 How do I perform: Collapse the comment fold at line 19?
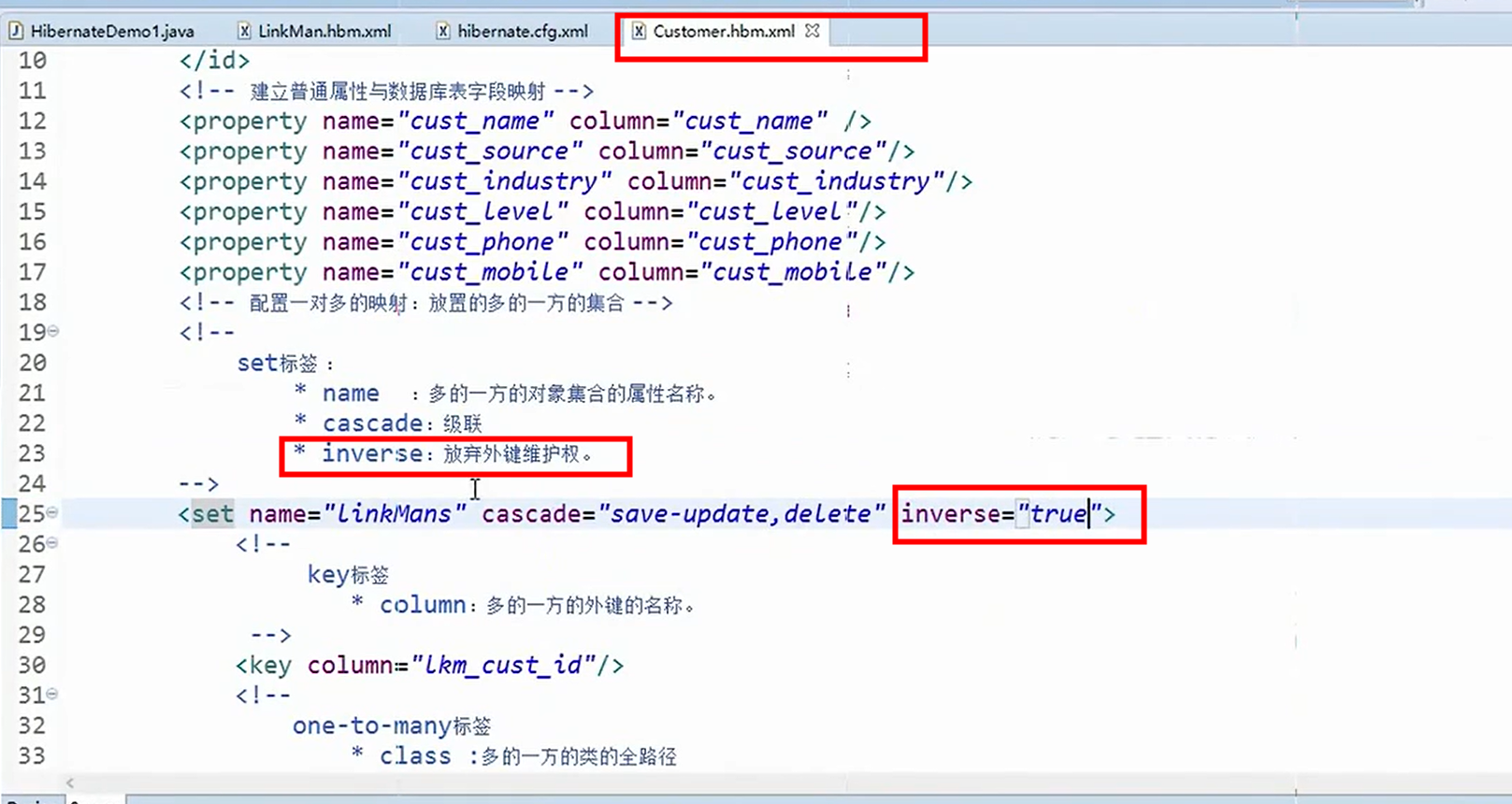click(53, 331)
